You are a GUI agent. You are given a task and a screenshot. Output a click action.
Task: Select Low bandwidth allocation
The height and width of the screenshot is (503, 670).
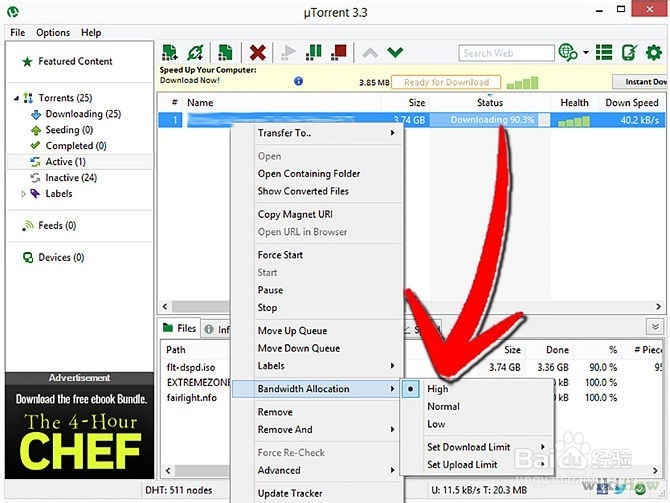pyautogui.click(x=436, y=424)
